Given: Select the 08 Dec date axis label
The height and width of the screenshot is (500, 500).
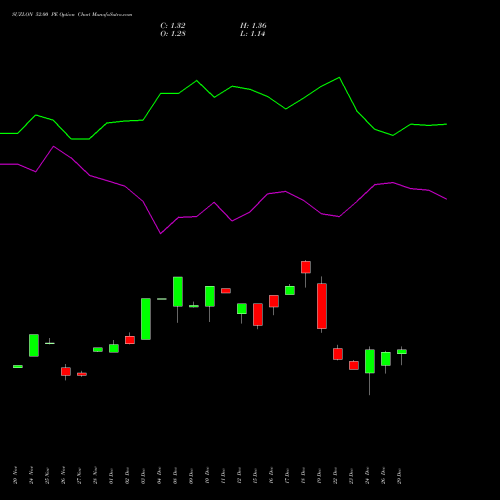Looking at the screenshot, I should [x=175, y=476].
